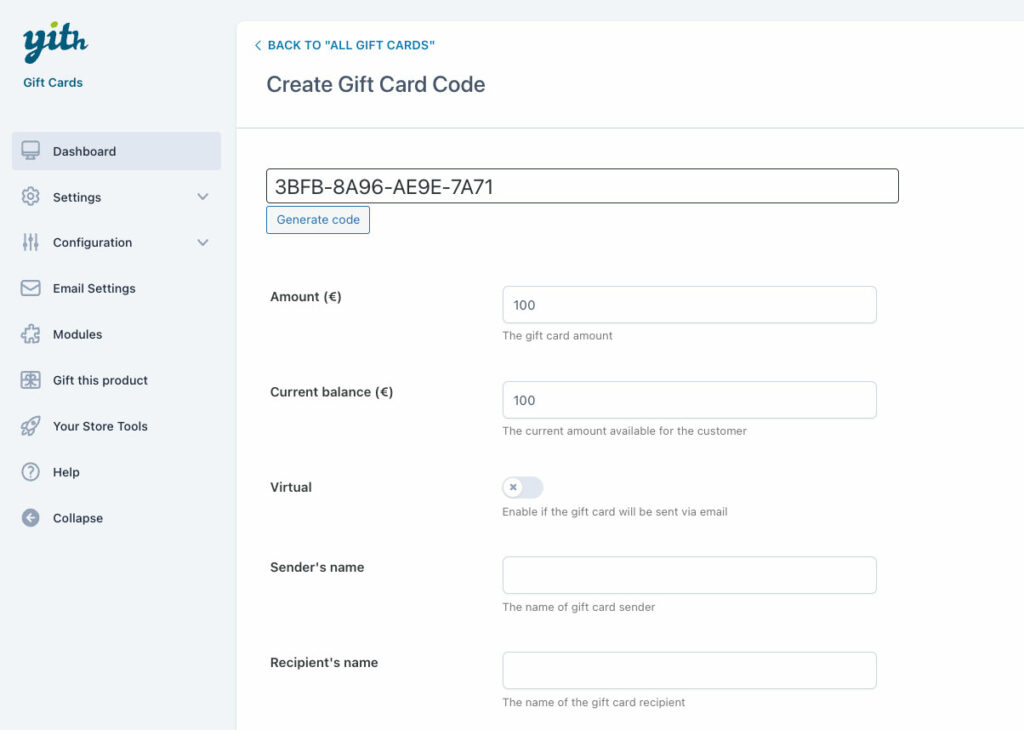Click the Current balance (€) input field

(x=690, y=400)
